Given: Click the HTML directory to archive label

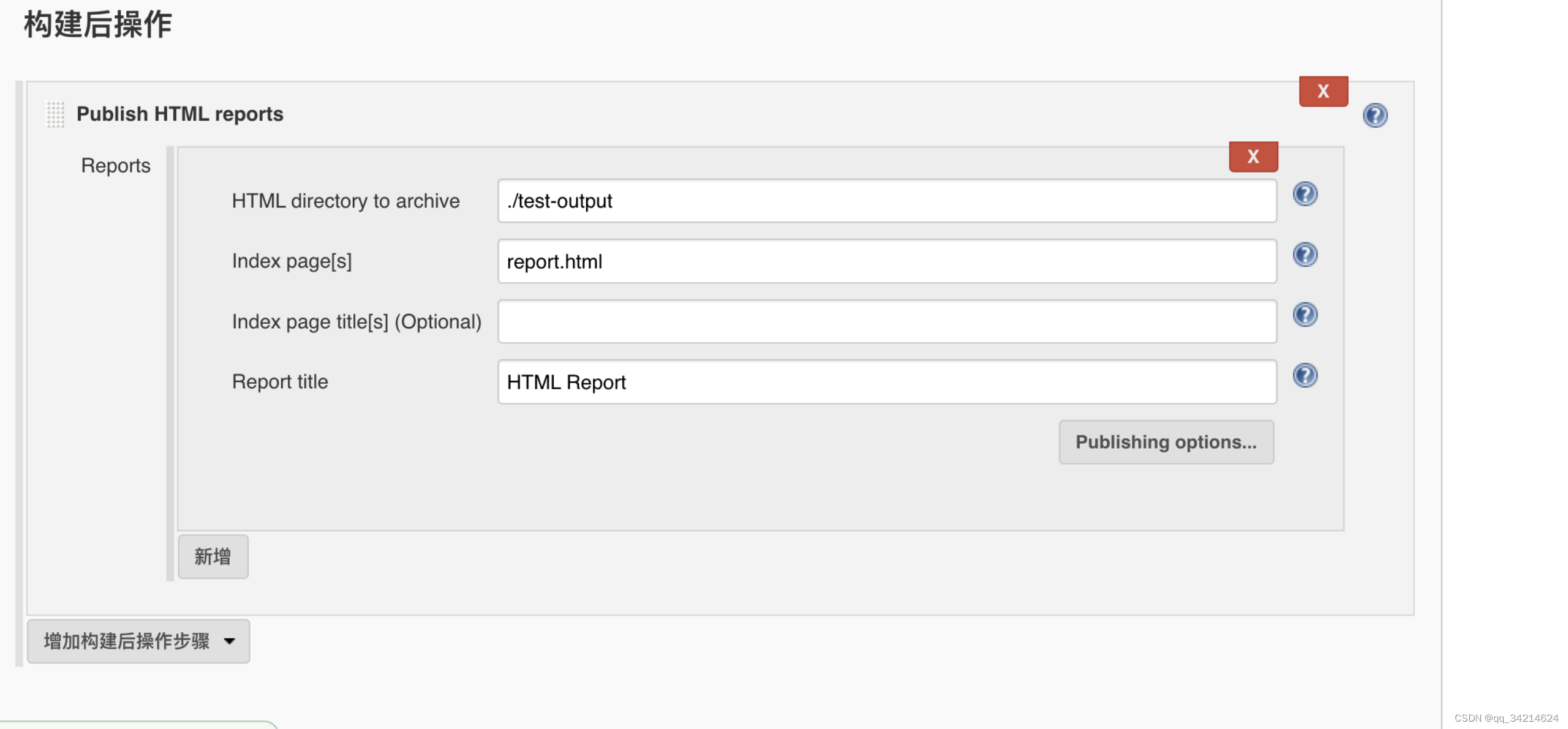Looking at the screenshot, I should [x=345, y=201].
